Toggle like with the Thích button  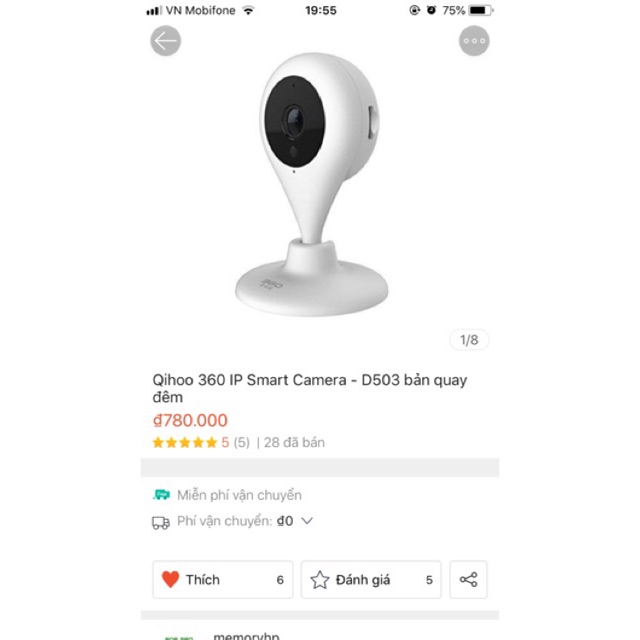(223, 580)
